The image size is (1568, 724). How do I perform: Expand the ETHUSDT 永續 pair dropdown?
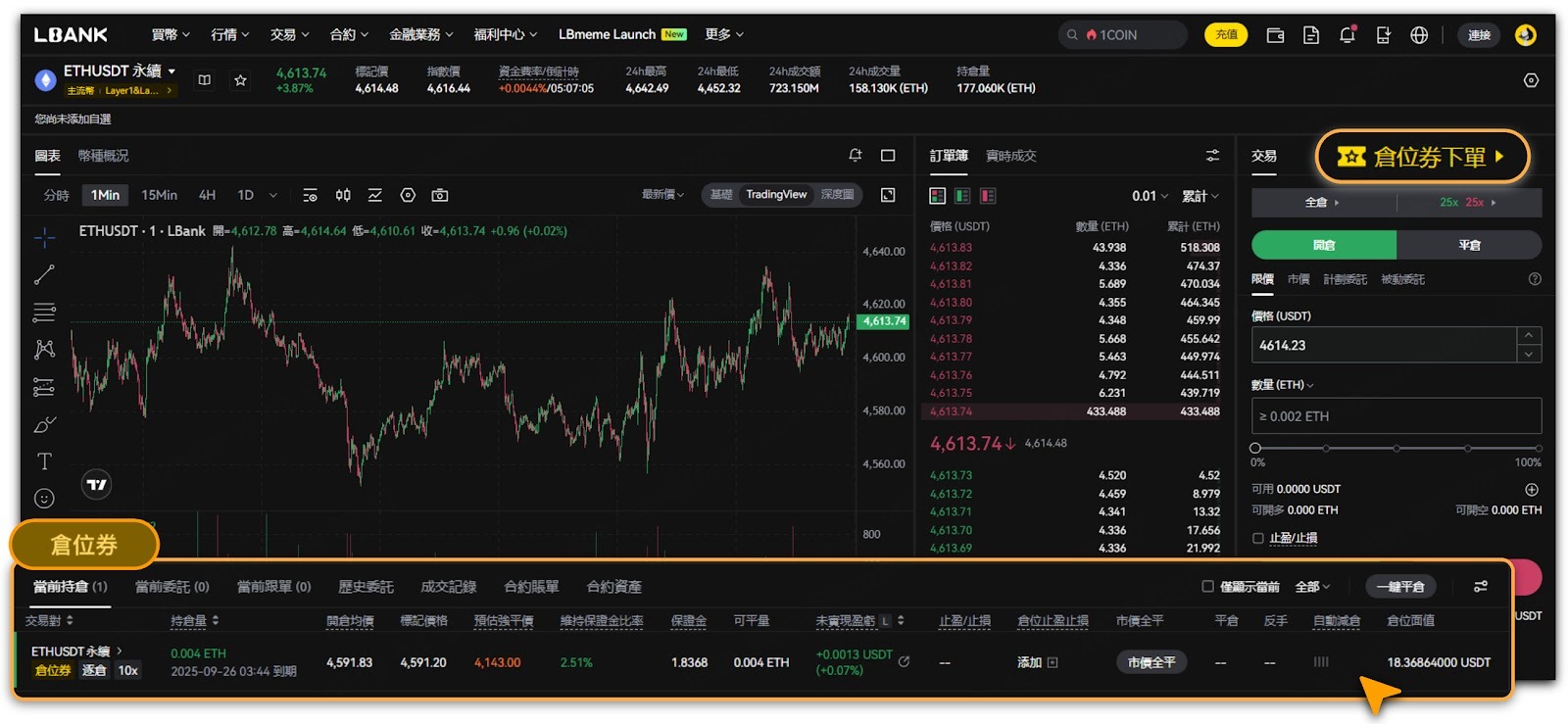(x=171, y=71)
